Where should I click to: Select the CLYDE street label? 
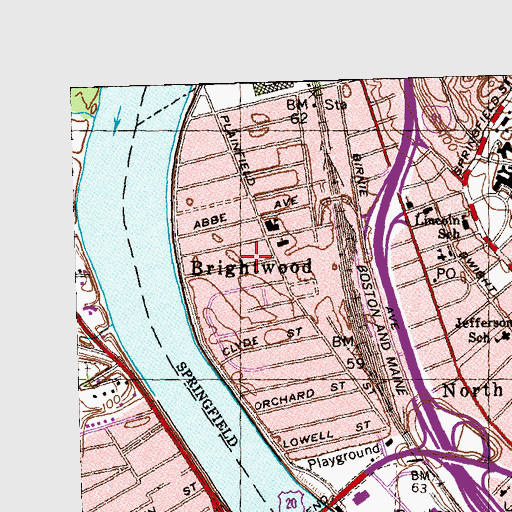click(240, 346)
